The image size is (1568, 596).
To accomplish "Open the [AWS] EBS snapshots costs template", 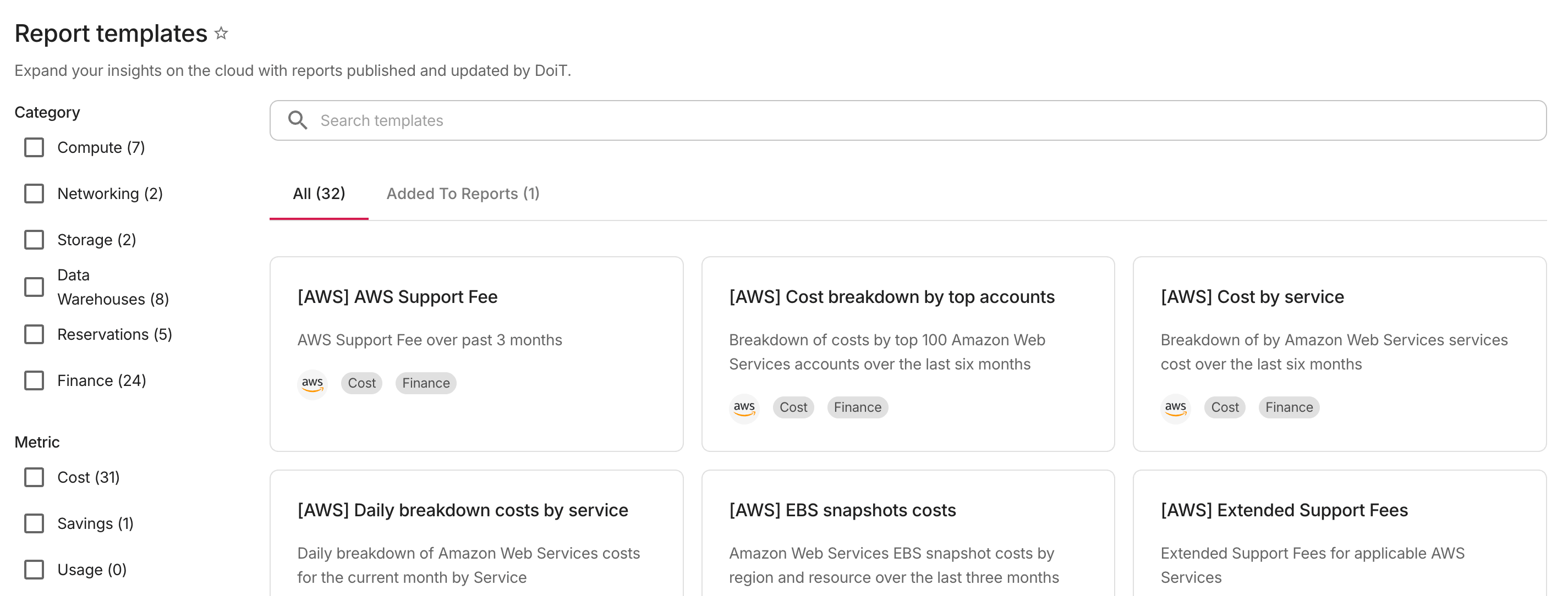I will coord(842,510).
